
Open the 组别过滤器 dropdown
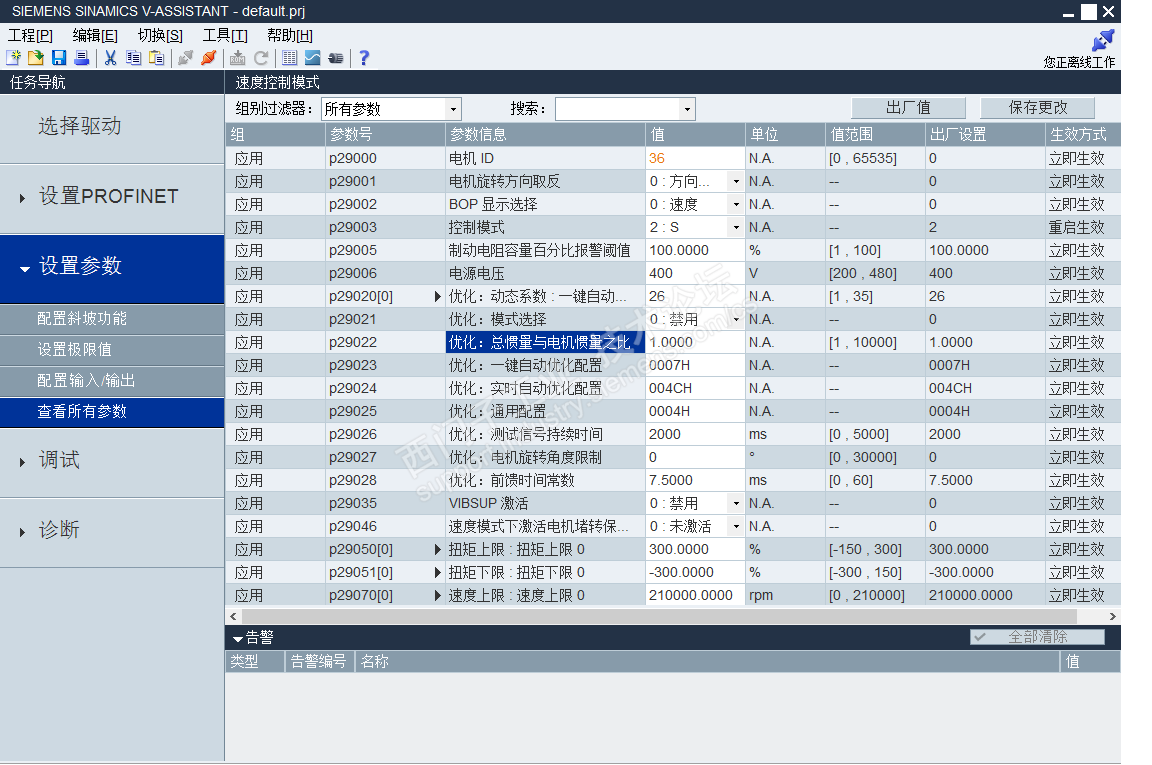453,109
